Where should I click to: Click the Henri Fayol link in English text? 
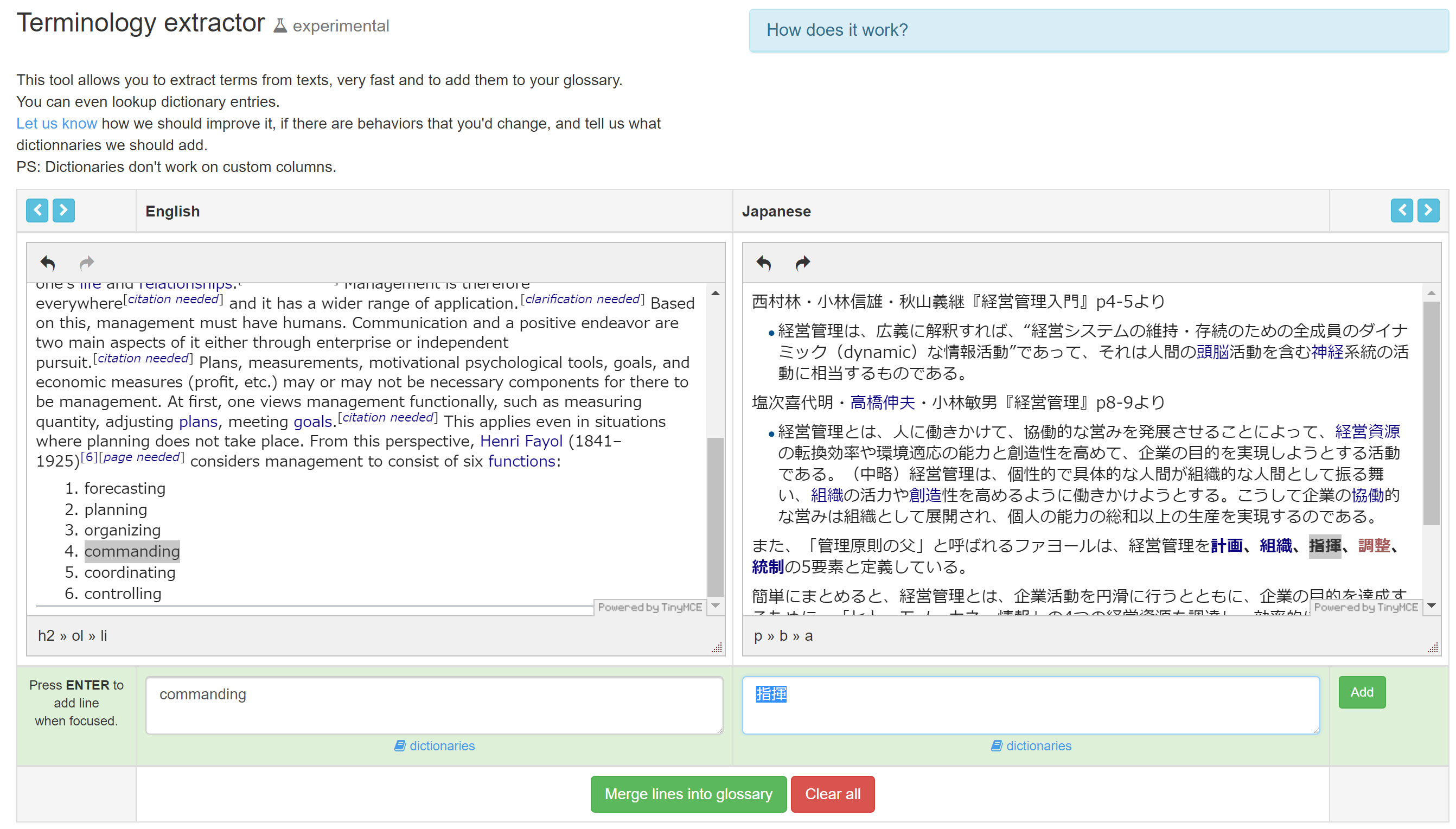521,441
